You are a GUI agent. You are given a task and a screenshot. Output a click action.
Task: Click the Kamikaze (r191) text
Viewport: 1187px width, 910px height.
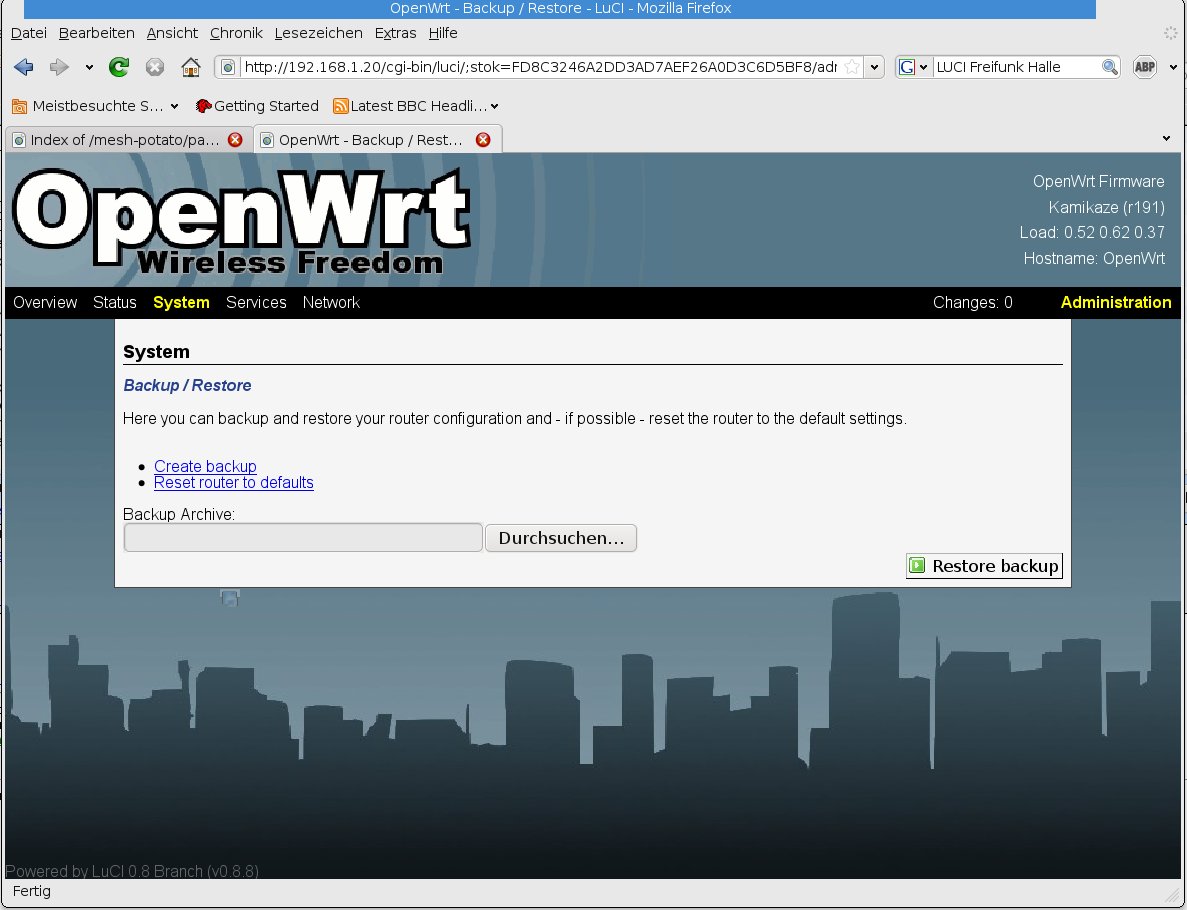point(1106,207)
